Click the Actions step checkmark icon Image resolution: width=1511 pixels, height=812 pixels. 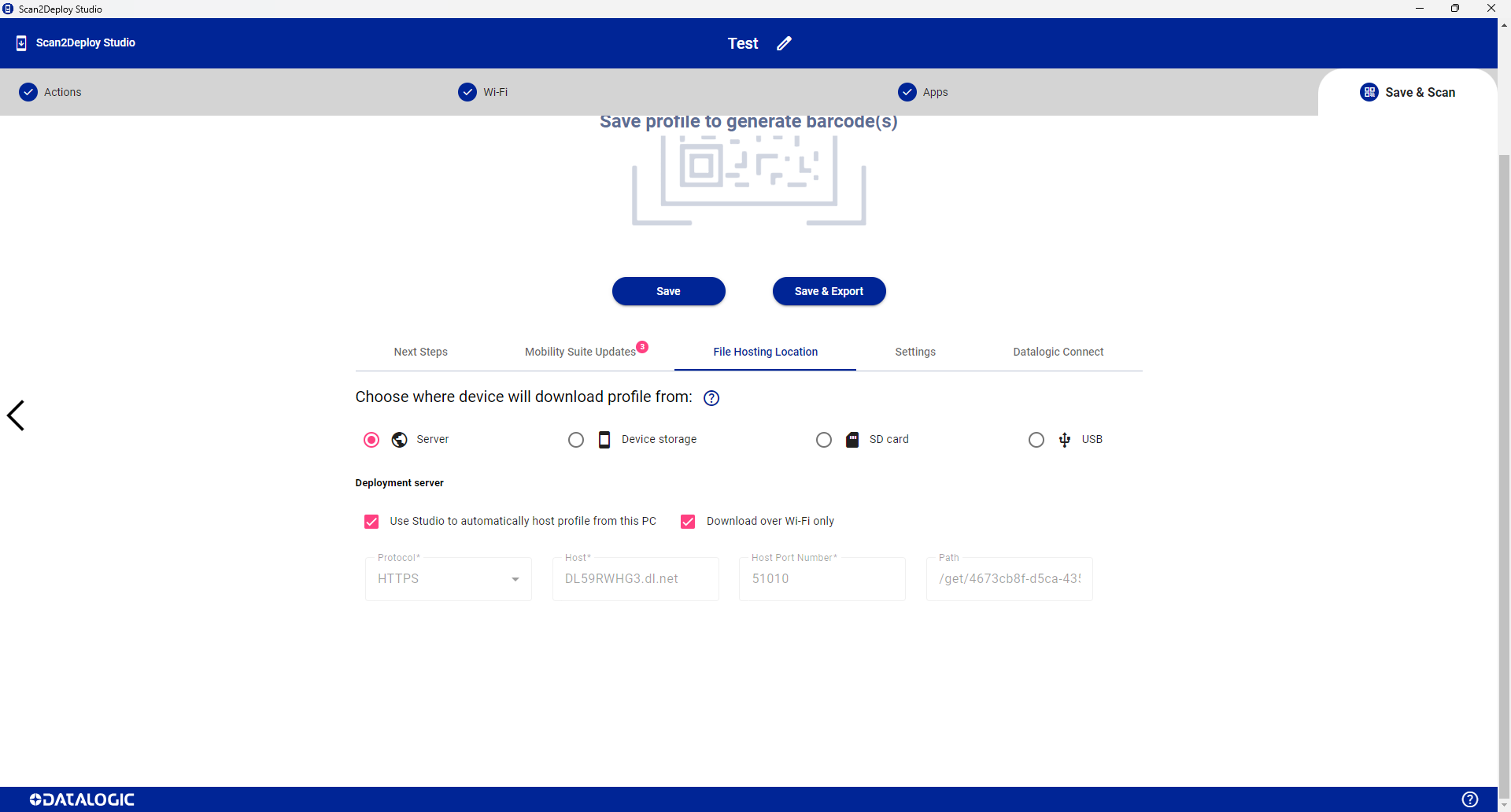(28, 92)
